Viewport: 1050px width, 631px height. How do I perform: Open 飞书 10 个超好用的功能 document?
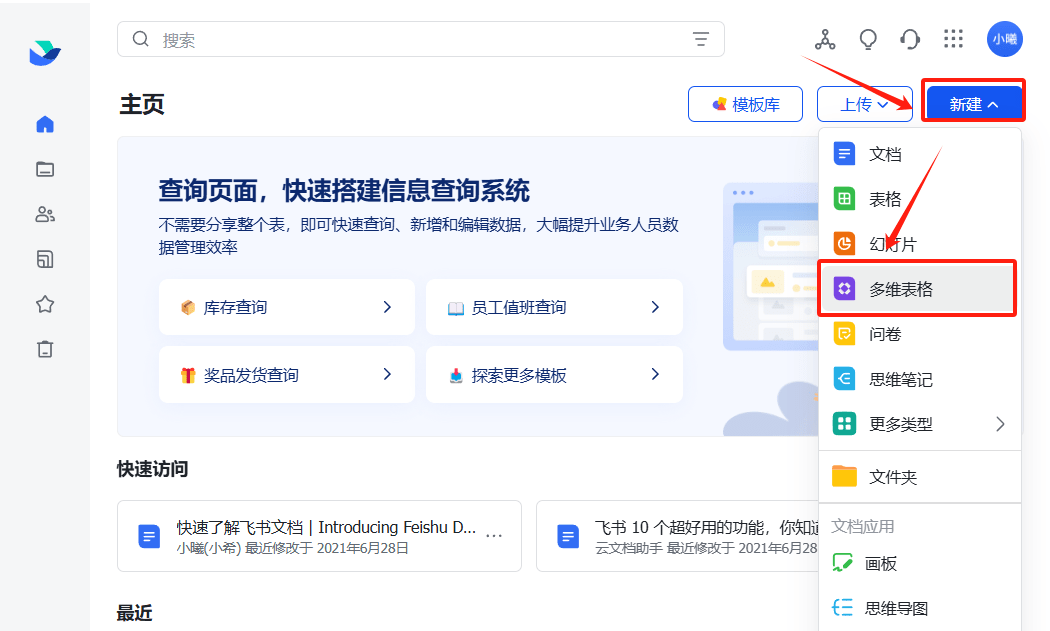[x=678, y=536]
